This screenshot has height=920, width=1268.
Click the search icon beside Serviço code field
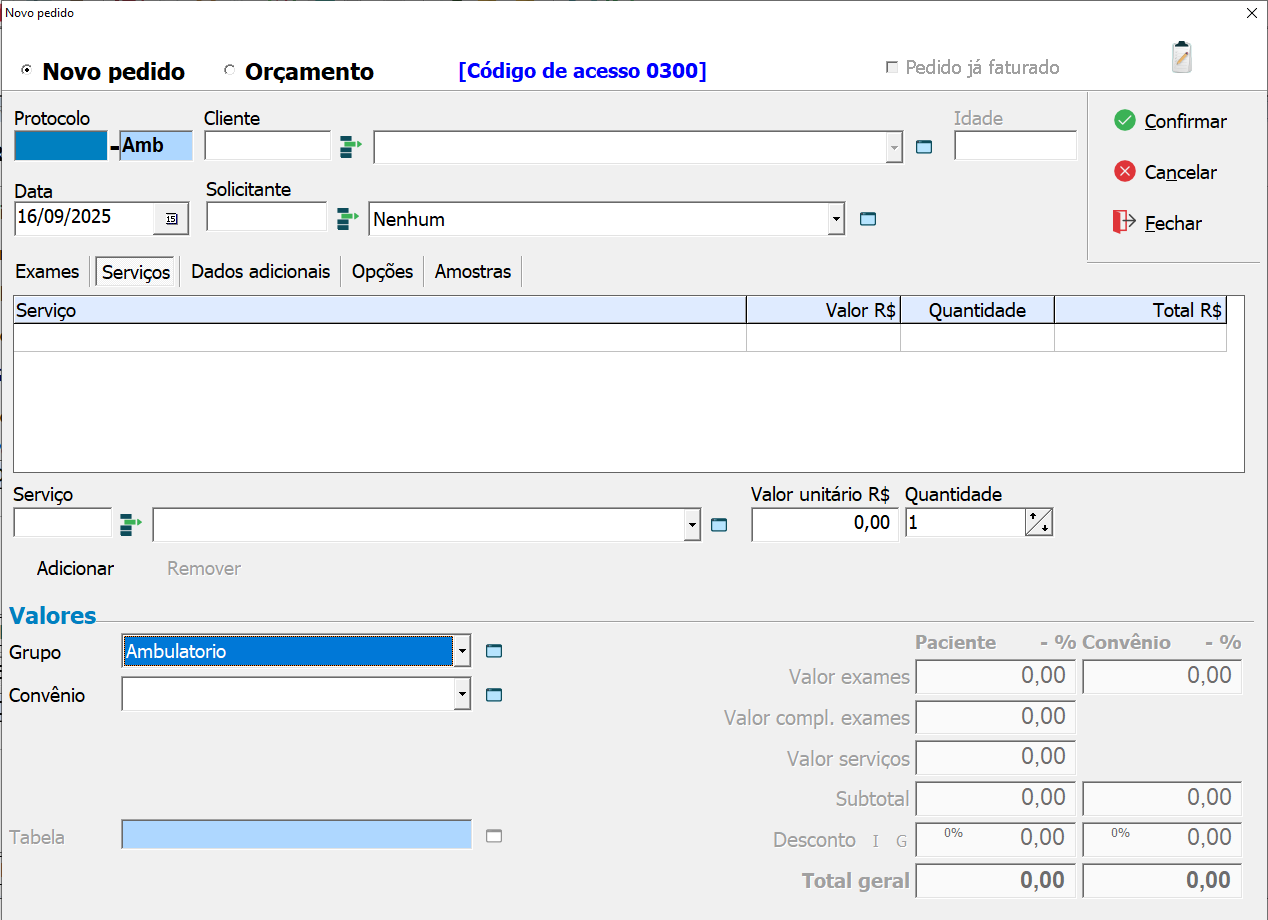(x=131, y=523)
